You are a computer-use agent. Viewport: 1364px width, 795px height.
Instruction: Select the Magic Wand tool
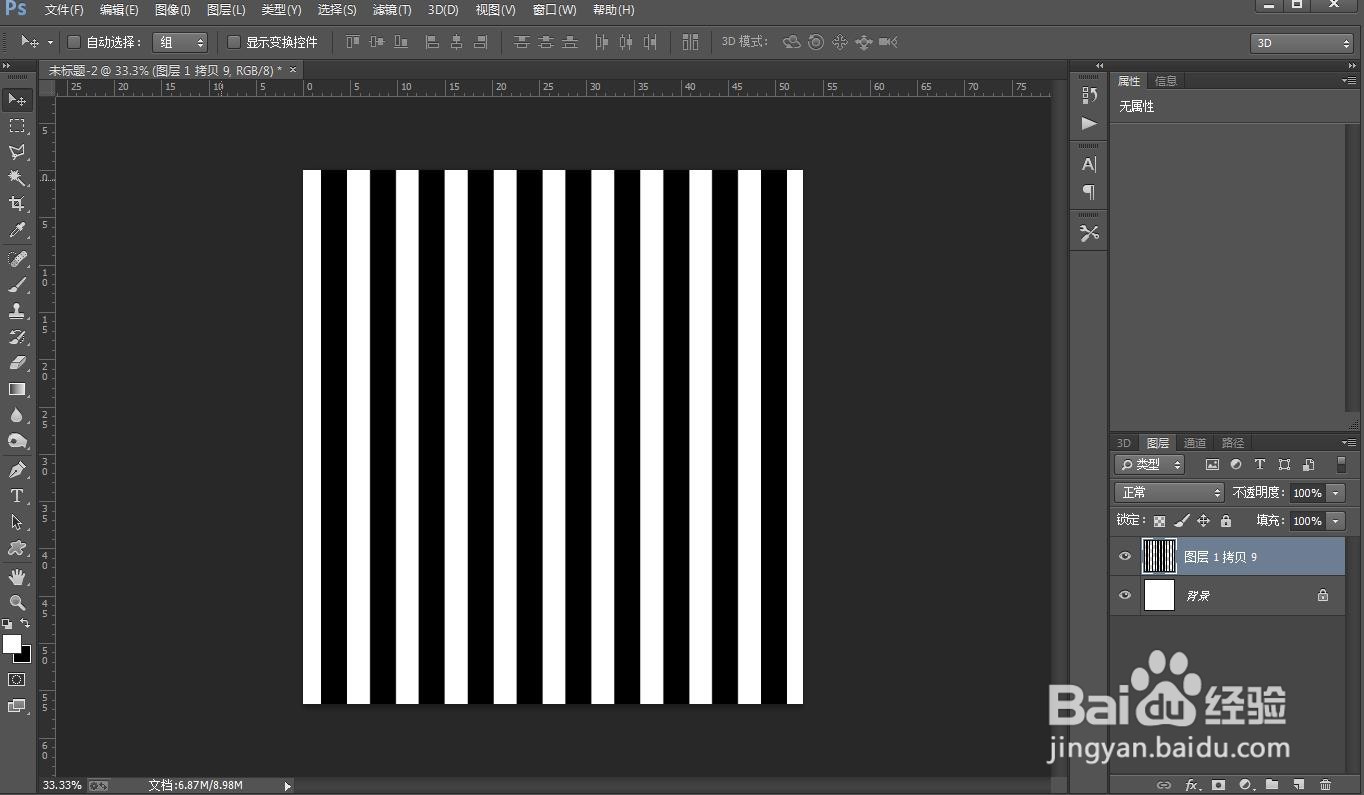click(17, 178)
